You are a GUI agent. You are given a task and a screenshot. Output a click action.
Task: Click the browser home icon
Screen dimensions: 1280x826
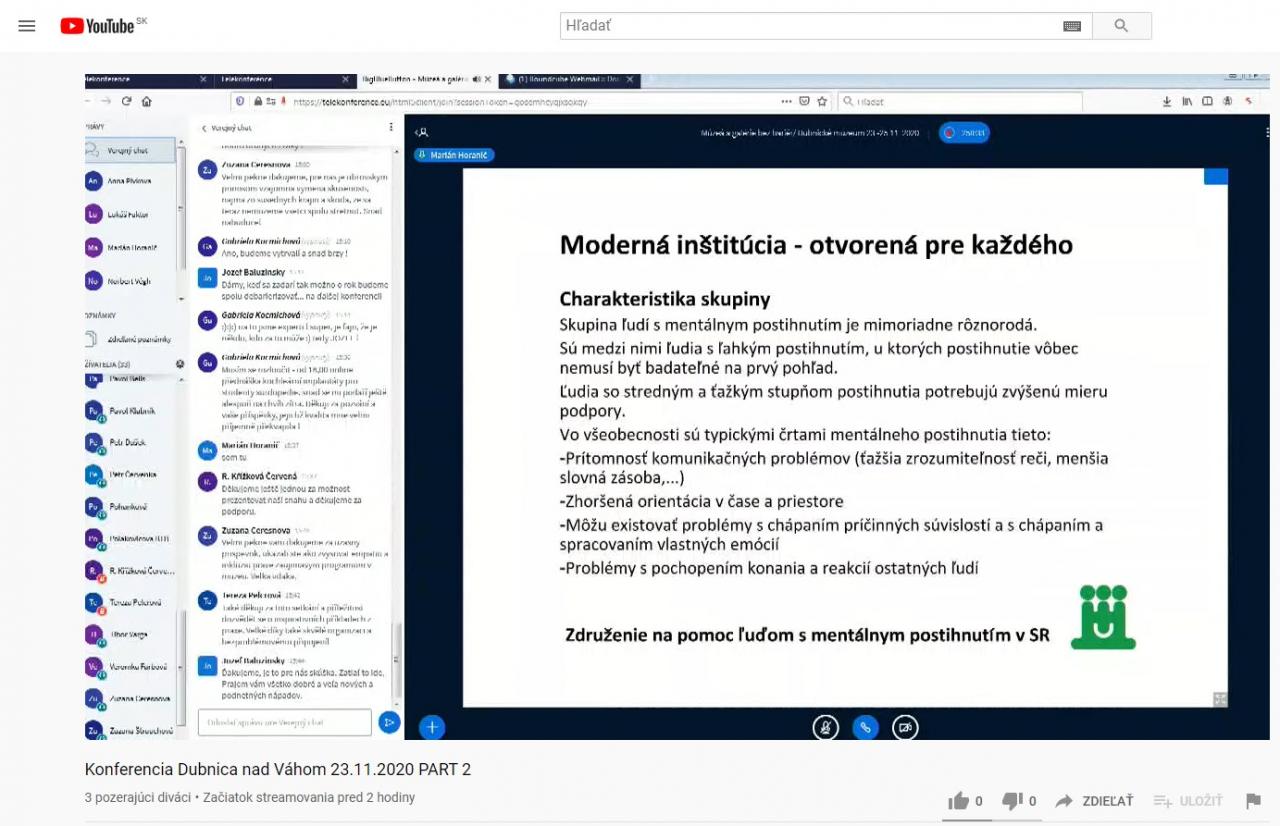point(147,101)
